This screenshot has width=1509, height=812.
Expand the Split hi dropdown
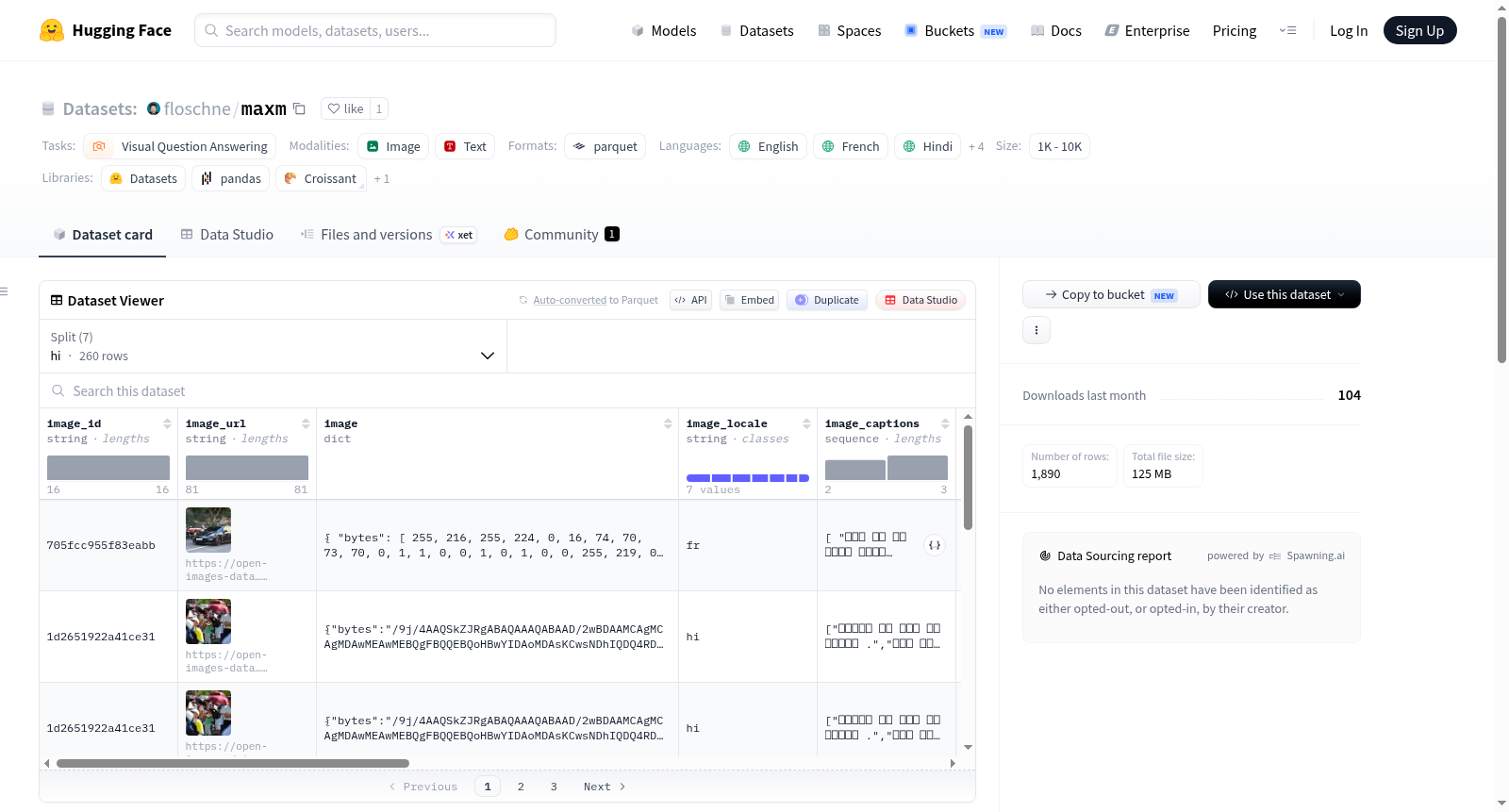[273, 346]
